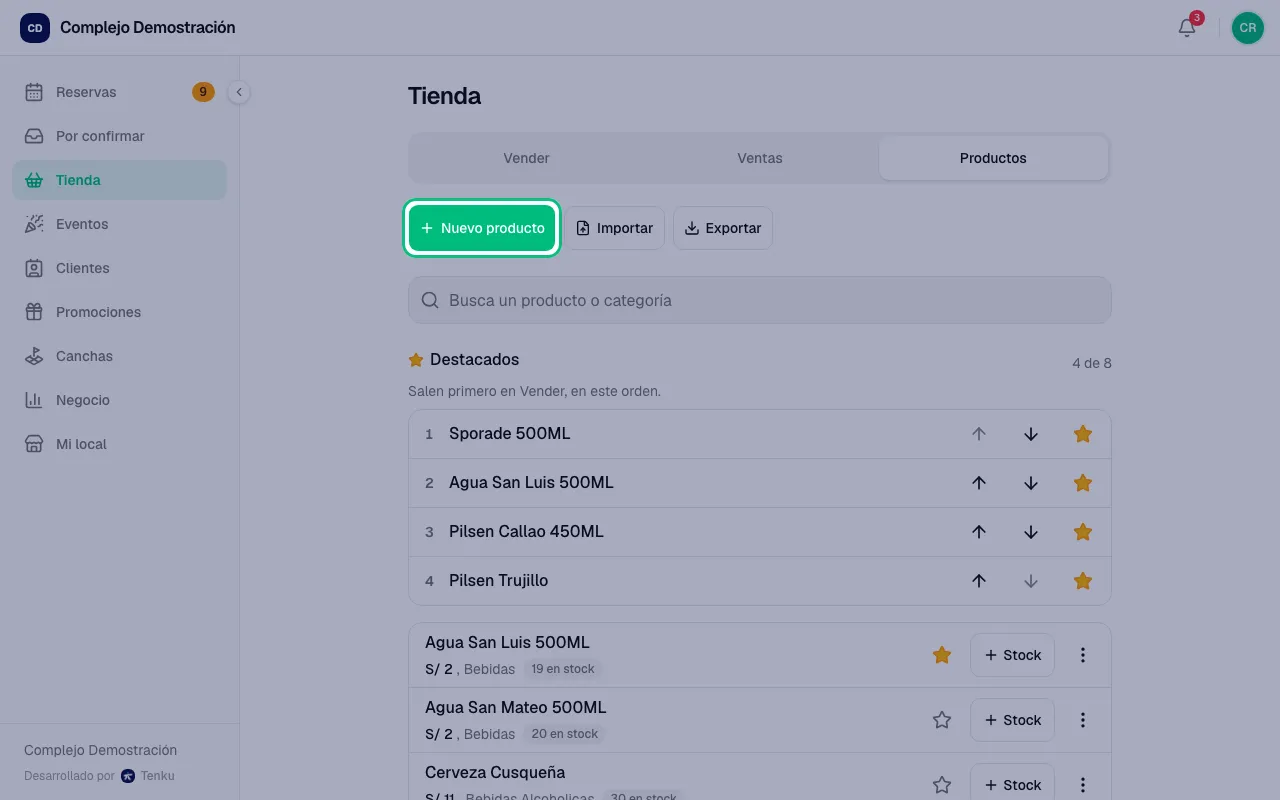The image size is (1280, 800).
Task: Switch to the Vender tab
Action: 526,158
